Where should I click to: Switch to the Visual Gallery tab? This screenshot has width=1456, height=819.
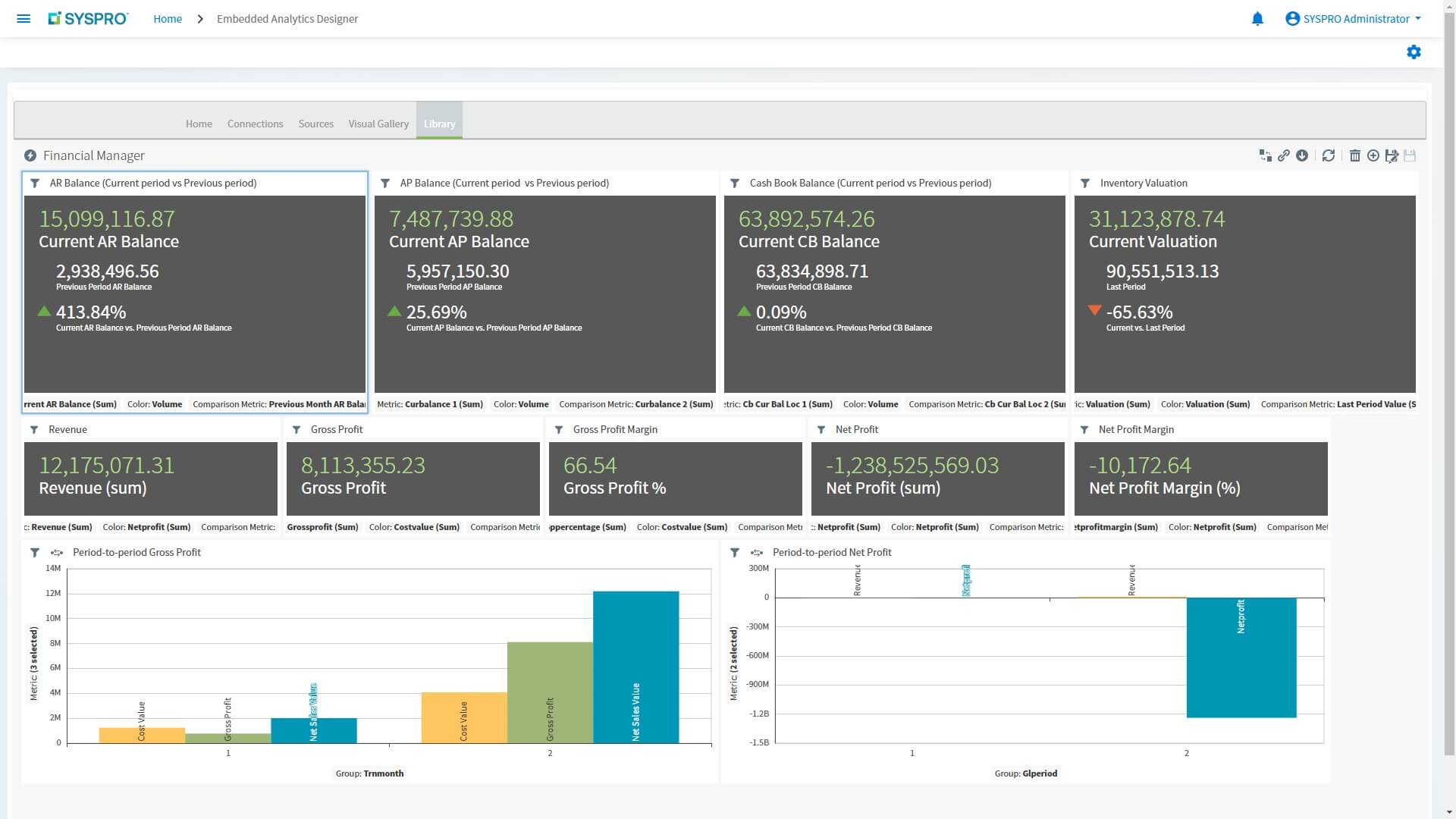(x=378, y=124)
